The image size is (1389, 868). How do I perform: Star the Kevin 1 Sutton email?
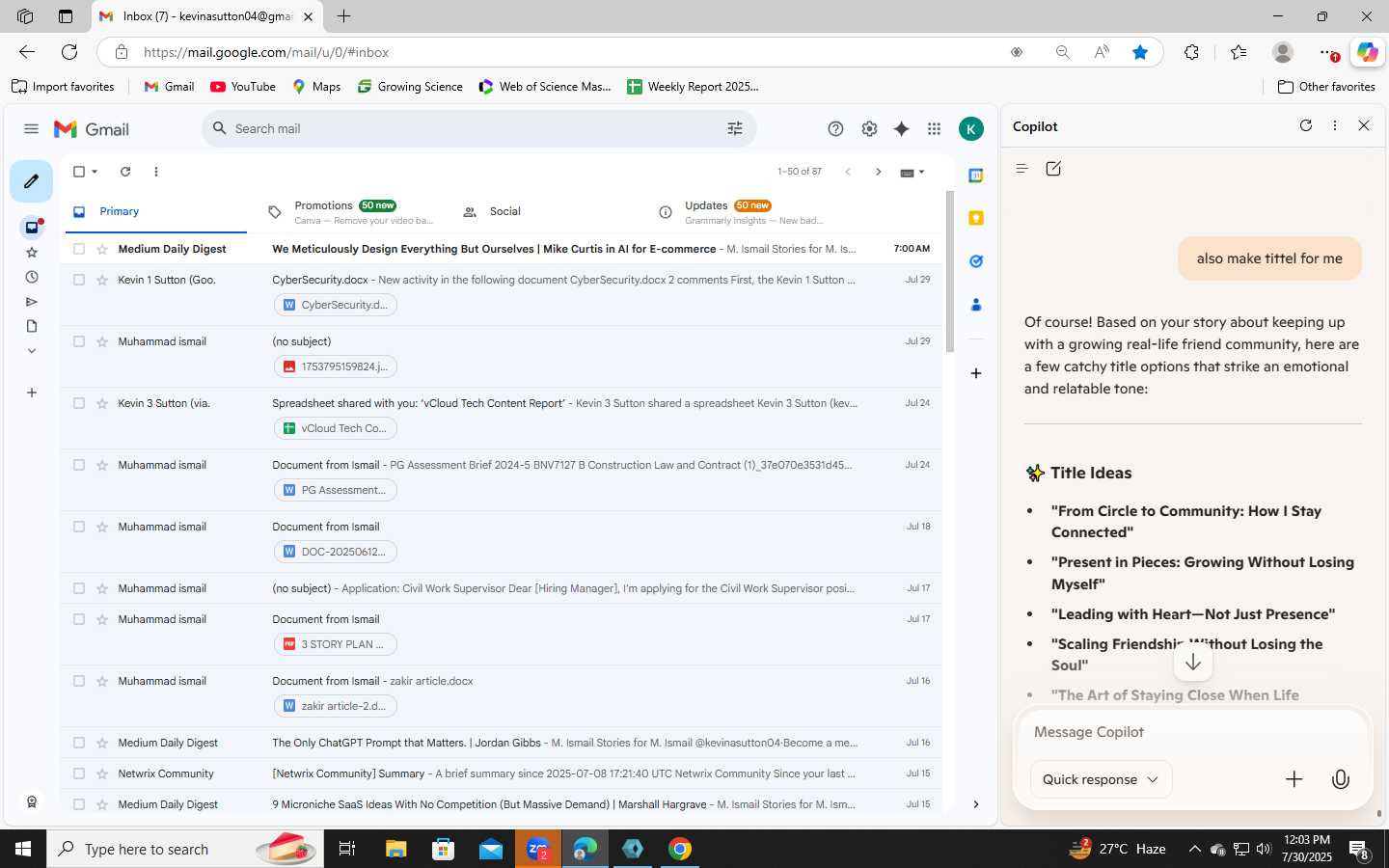pyautogui.click(x=102, y=280)
